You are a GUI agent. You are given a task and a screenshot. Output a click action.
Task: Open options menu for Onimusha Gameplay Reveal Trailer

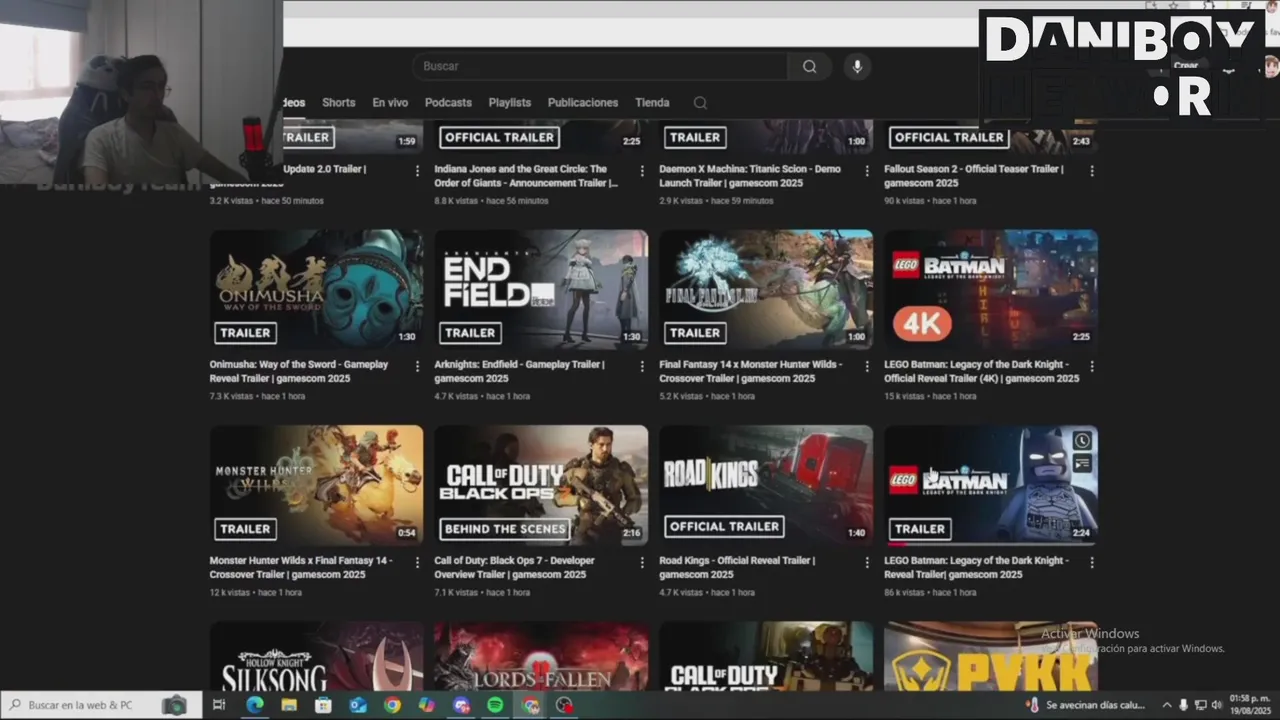pos(417,366)
